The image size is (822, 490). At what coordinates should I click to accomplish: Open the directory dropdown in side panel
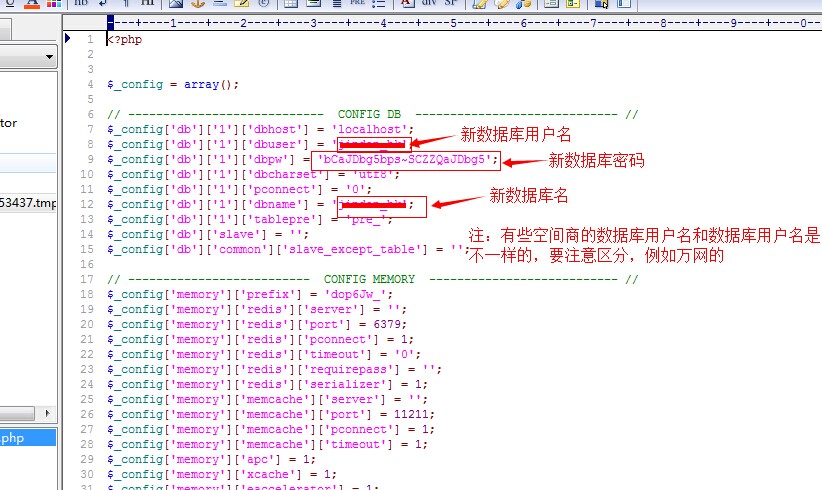pyautogui.click(x=48, y=59)
